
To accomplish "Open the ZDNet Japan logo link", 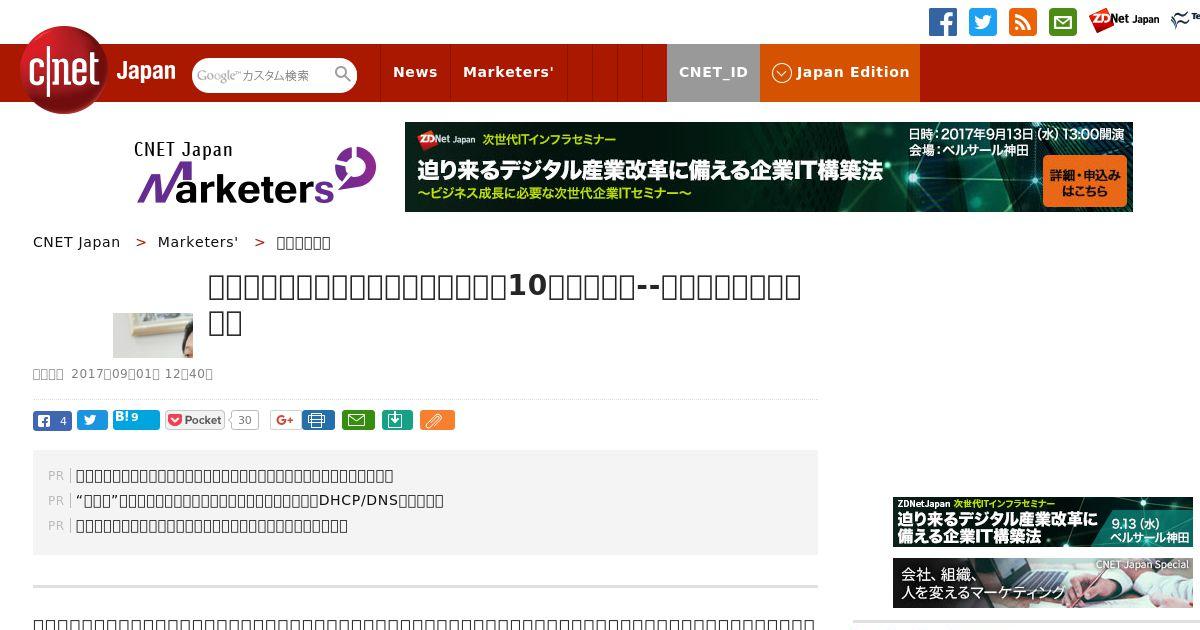I will coord(1124,20).
